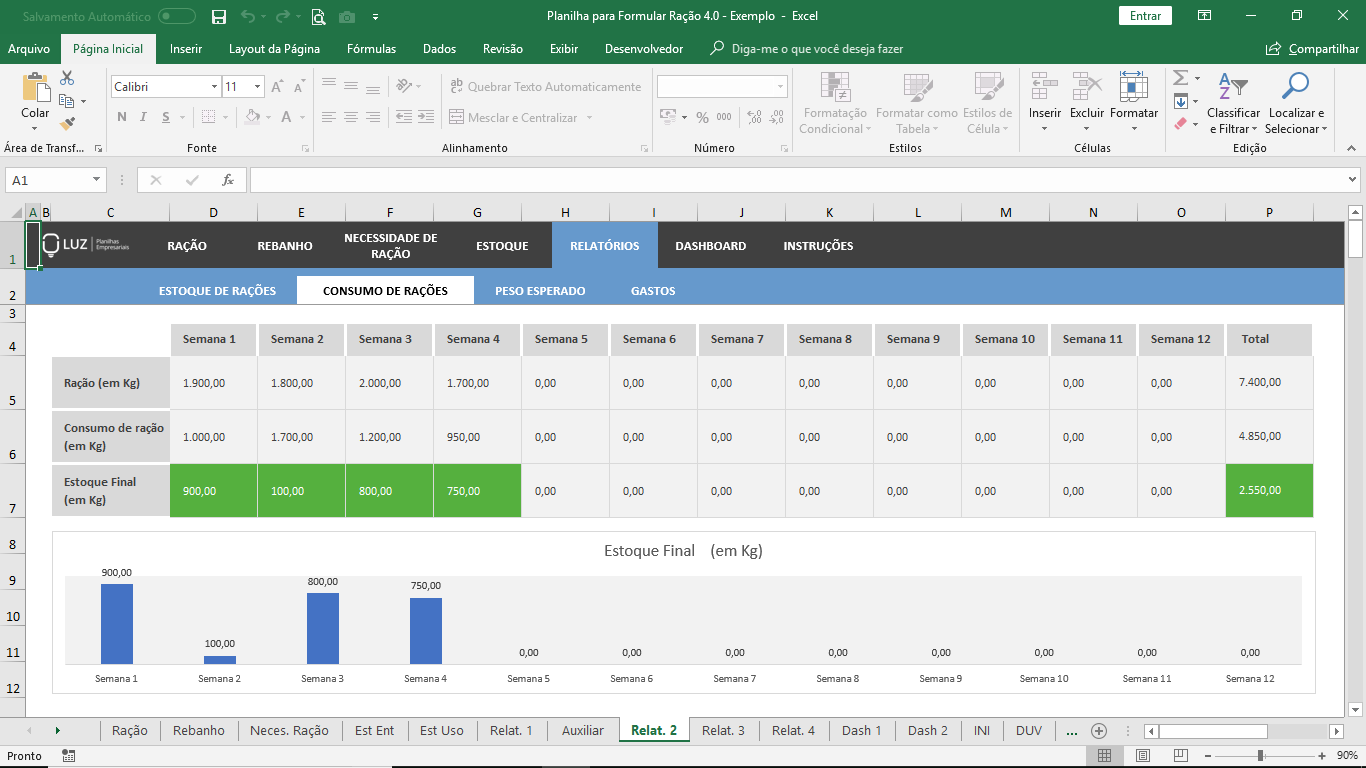Screen dimensions: 1366x768
Task: Open the Fórmulas ribbon tab
Action: click(x=371, y=49)
